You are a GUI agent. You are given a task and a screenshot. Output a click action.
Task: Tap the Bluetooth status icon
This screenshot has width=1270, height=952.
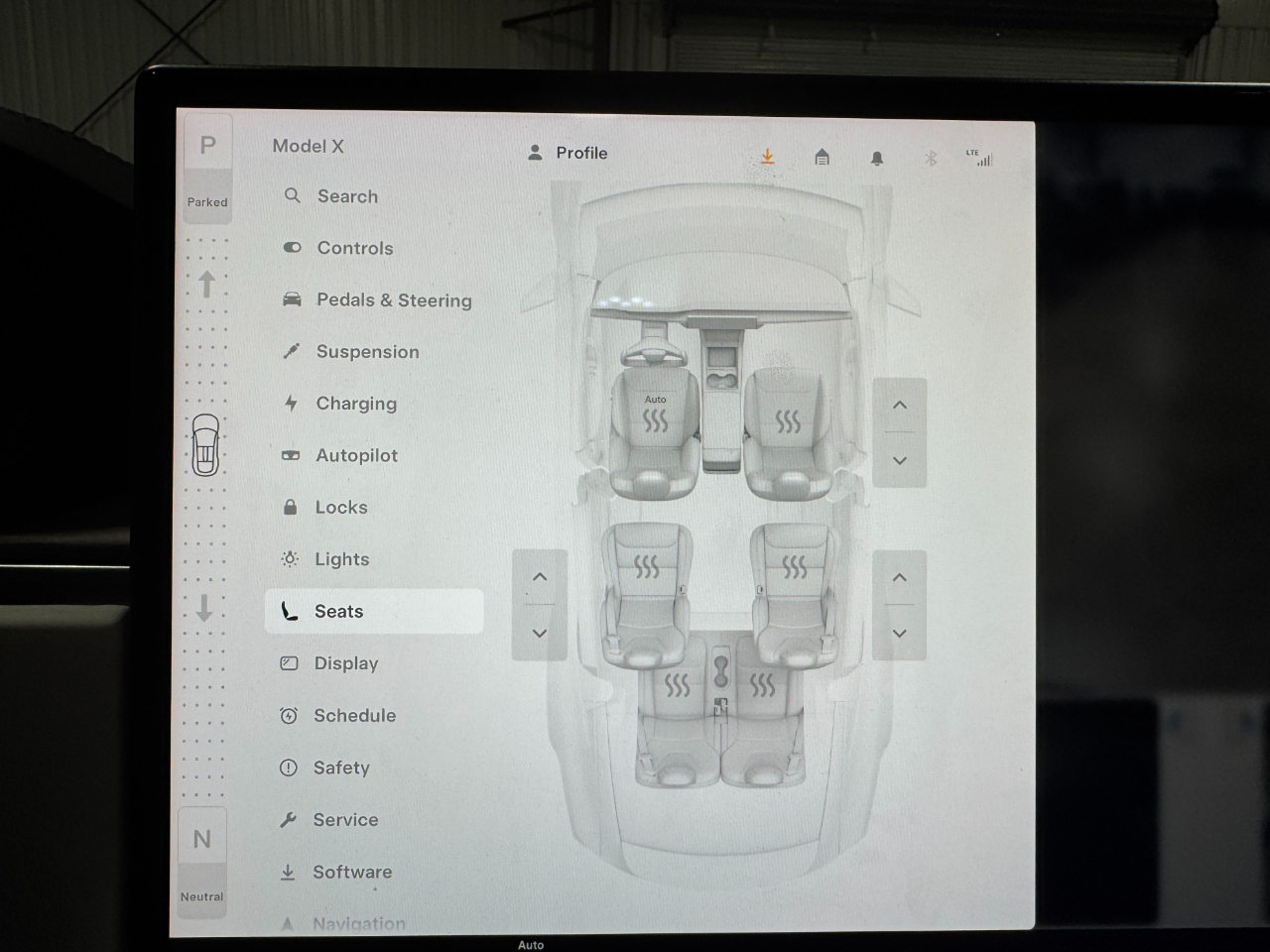[931, 159]
